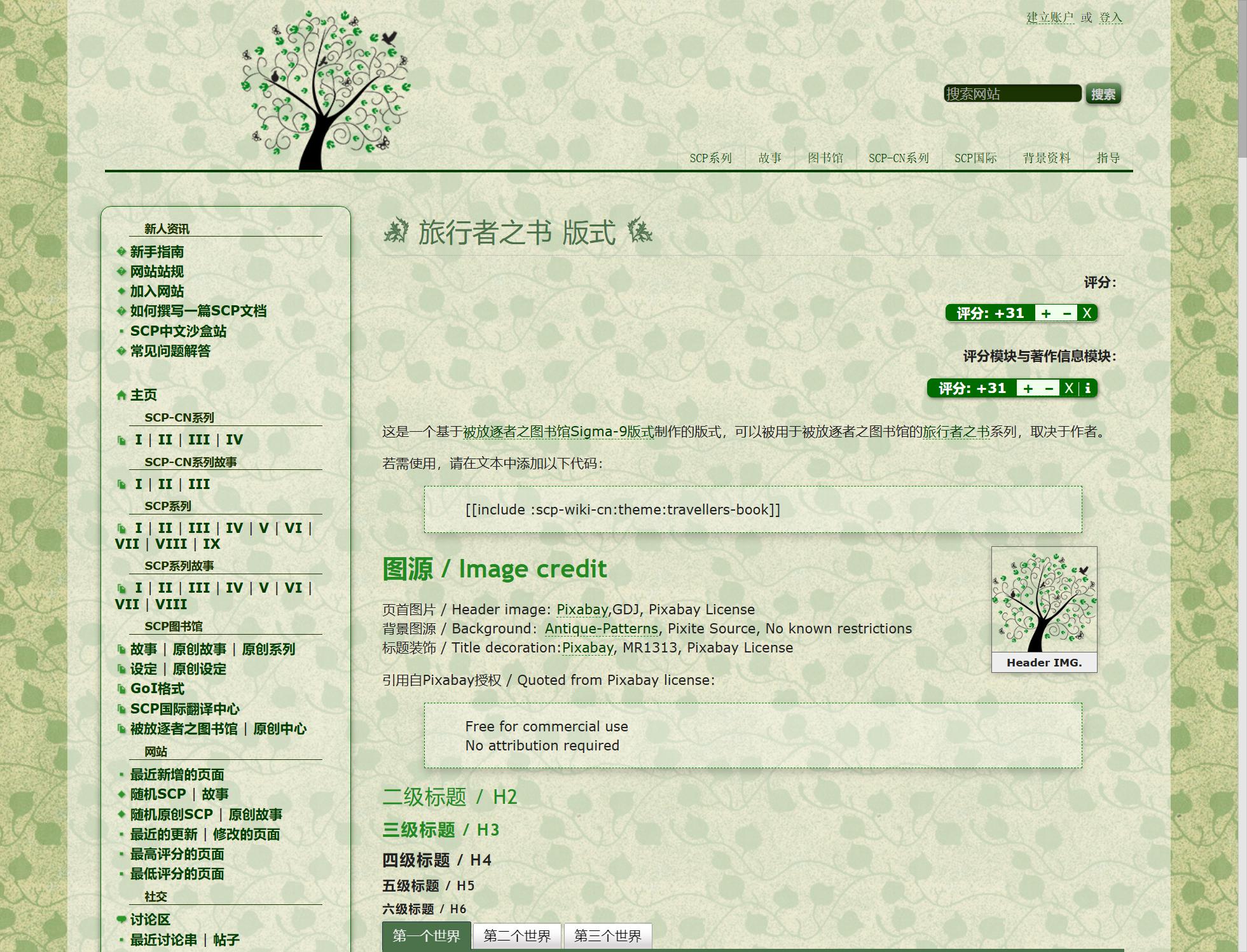Open the SCP系列 top navigation menu
The height and width of the screenshot is (952, 1247).
710,158
